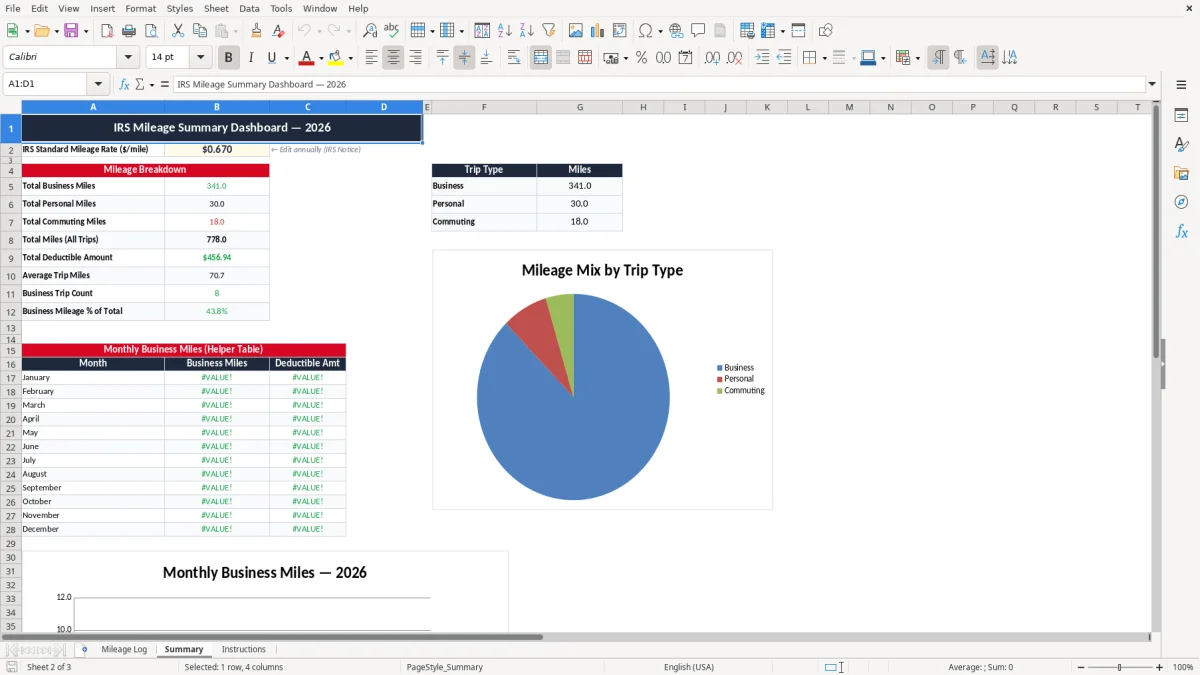Insert Special Character omega icon
Image resolution: width=1200 pixels, height=675 pixels.
tap(645, 31)
